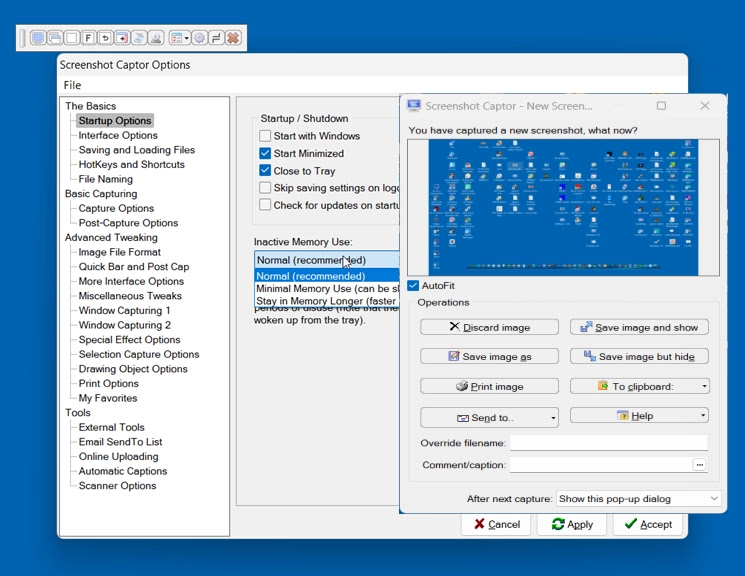Select Print Options in the tree
Viewport: 745px width, 576px height.
[109, 384]
